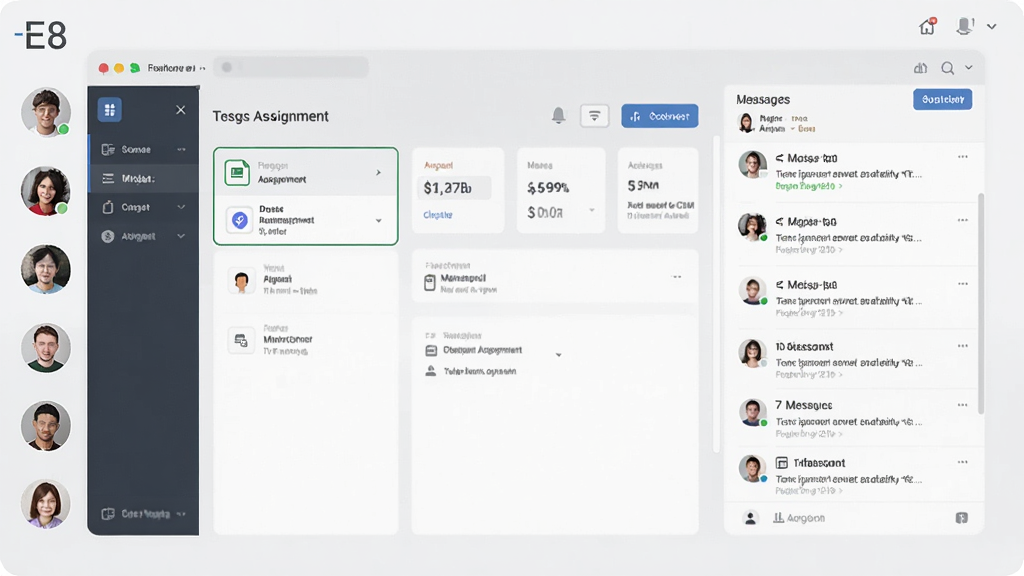Select the highlighted second sidebar menu item
Screen dimensions: 1024x576
point(143,178)
